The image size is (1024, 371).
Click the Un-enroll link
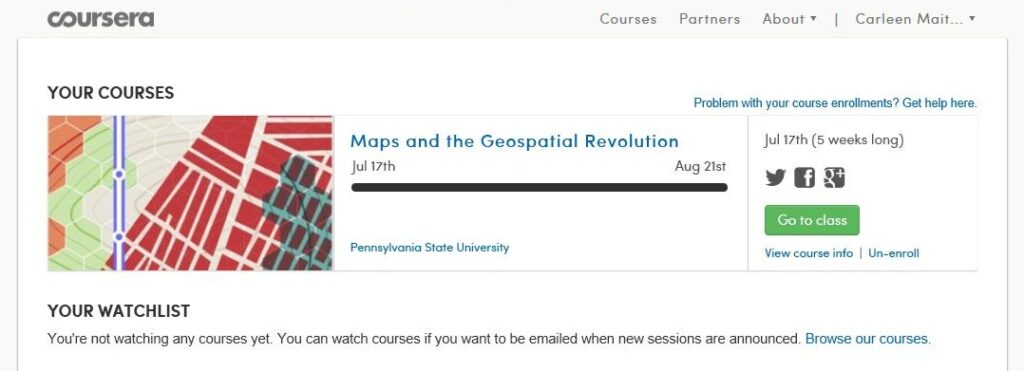click(893, 253)
